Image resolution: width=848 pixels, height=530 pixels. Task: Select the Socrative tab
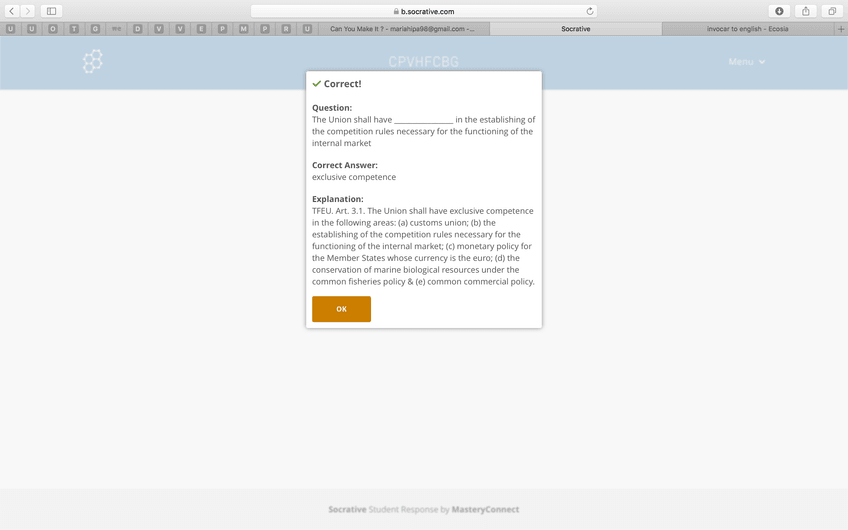(x=575, y=29)
